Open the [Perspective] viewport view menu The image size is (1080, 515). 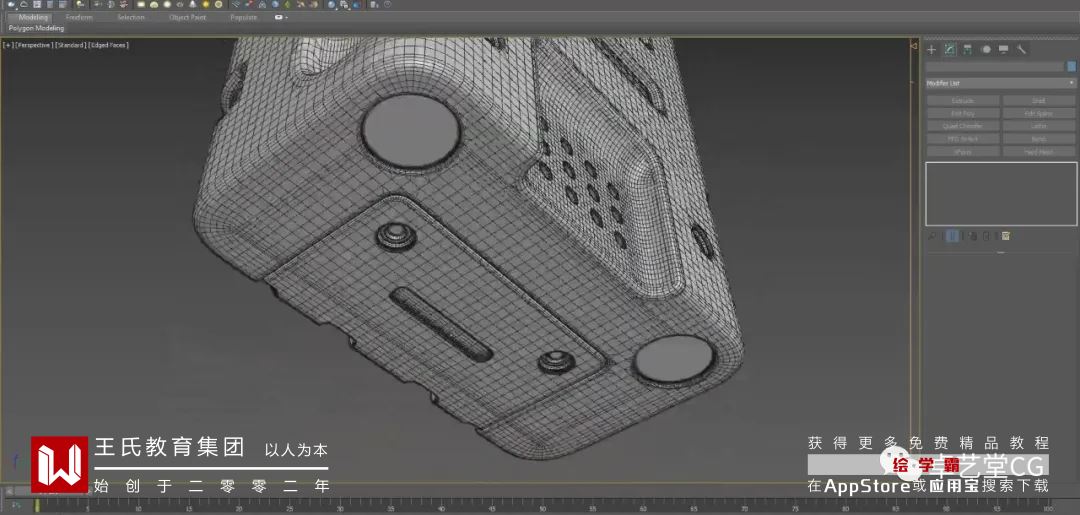pyautogui.click(x=33, y=45)
